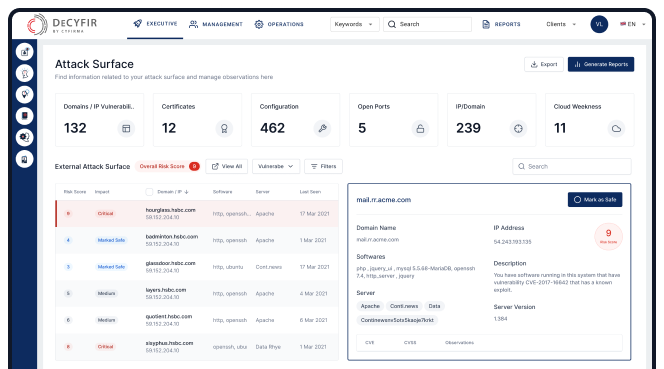
Task: Click the third sidebar icon
Action: (25, 94)
